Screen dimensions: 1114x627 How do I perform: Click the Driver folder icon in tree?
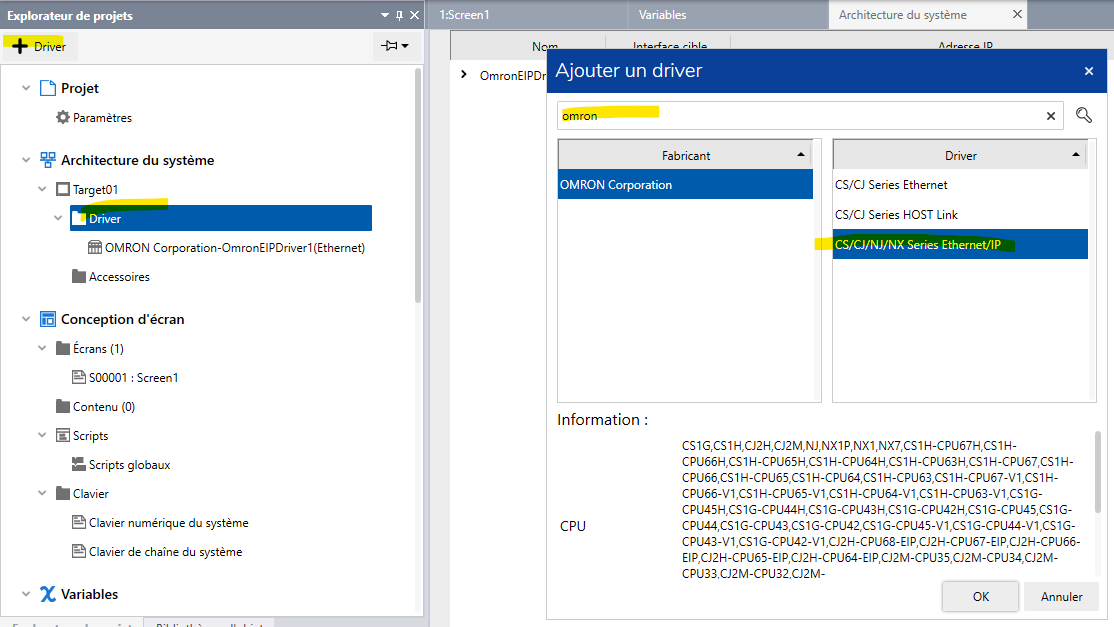pos(79,218)
